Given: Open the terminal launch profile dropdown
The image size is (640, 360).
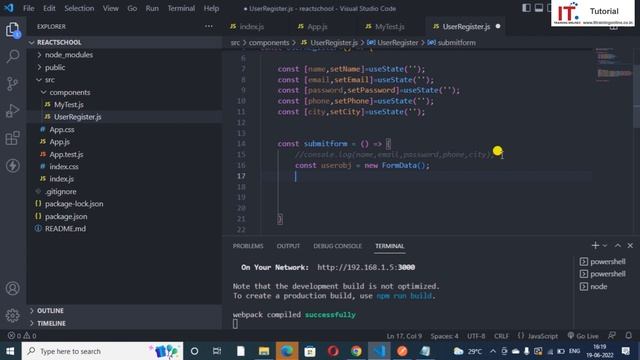Looking at the screenshot, I should [x=605, y=245].
